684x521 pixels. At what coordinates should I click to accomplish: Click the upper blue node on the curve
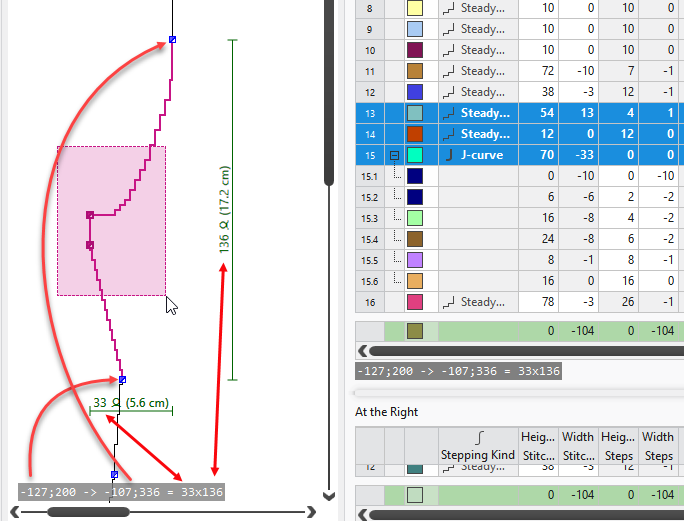[x=172, y=39]
